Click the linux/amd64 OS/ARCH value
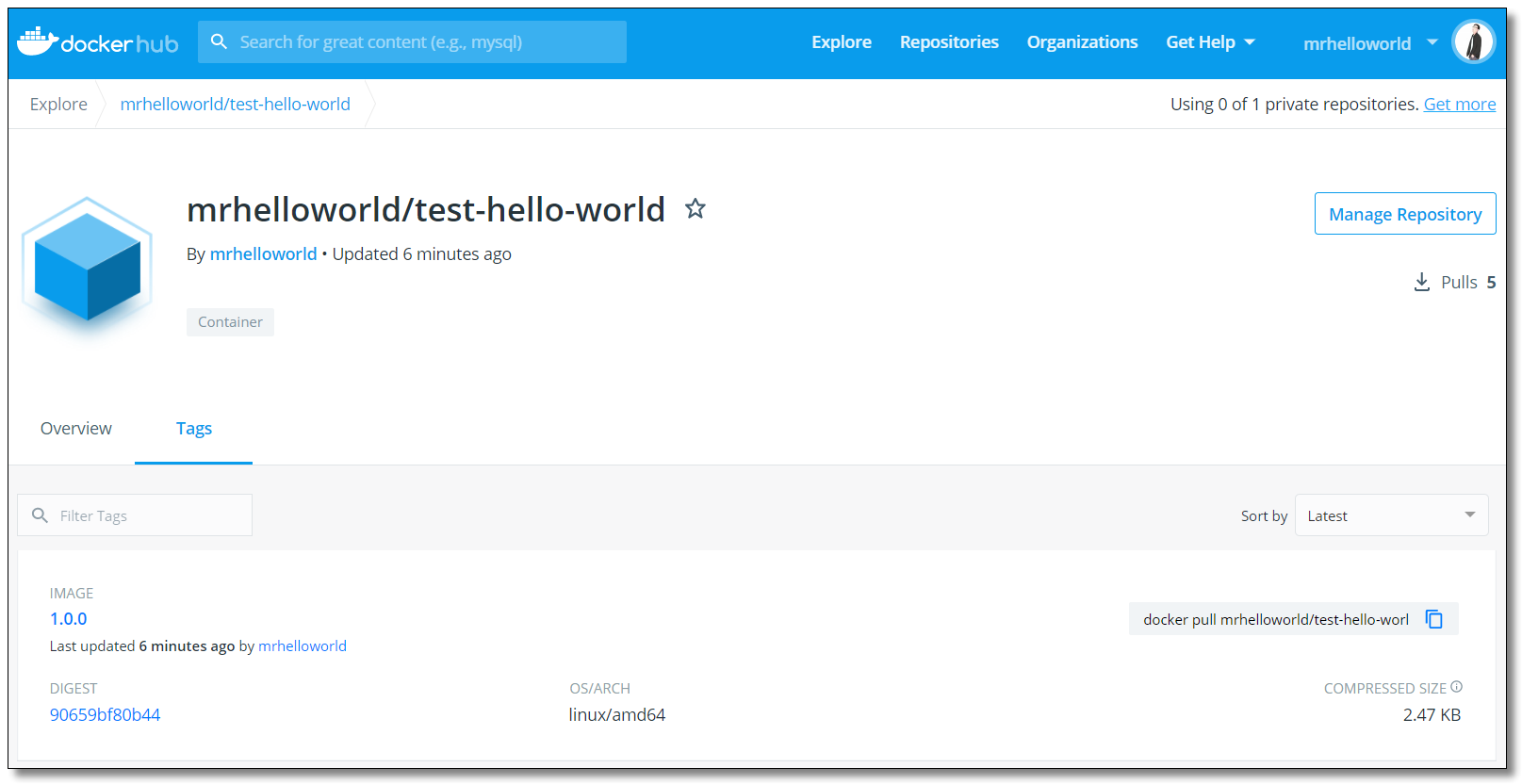 [617, 715]
